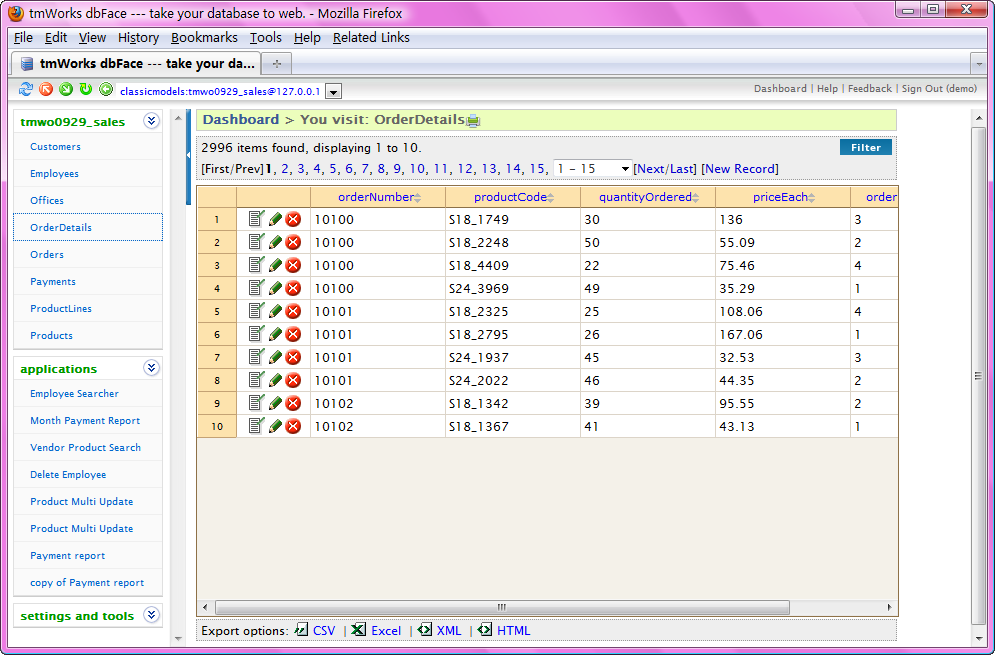Click the horizontal scrollbar thumb under the table

point(502,607)
